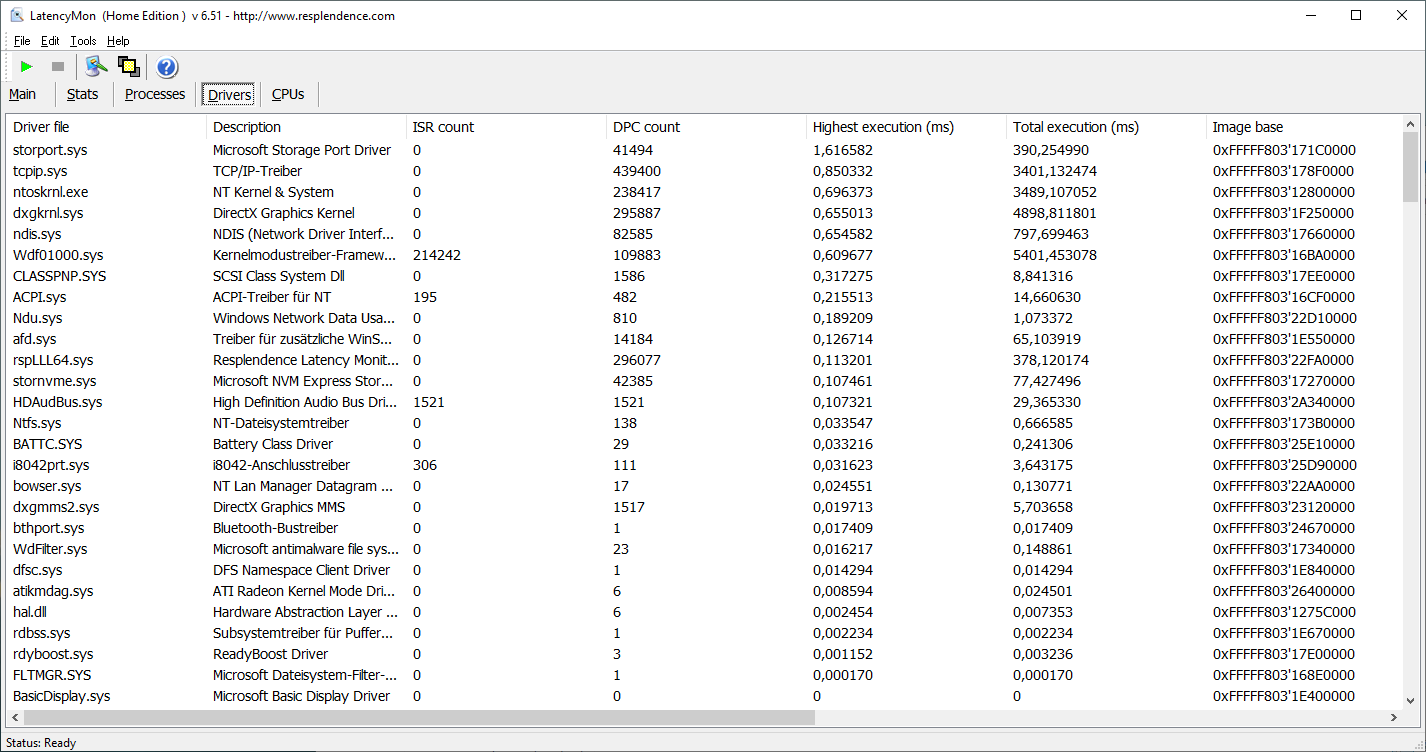Select the rdyboost.sys driver row
This screenshot has width=1426, height=752.
[x=704, y=654]
